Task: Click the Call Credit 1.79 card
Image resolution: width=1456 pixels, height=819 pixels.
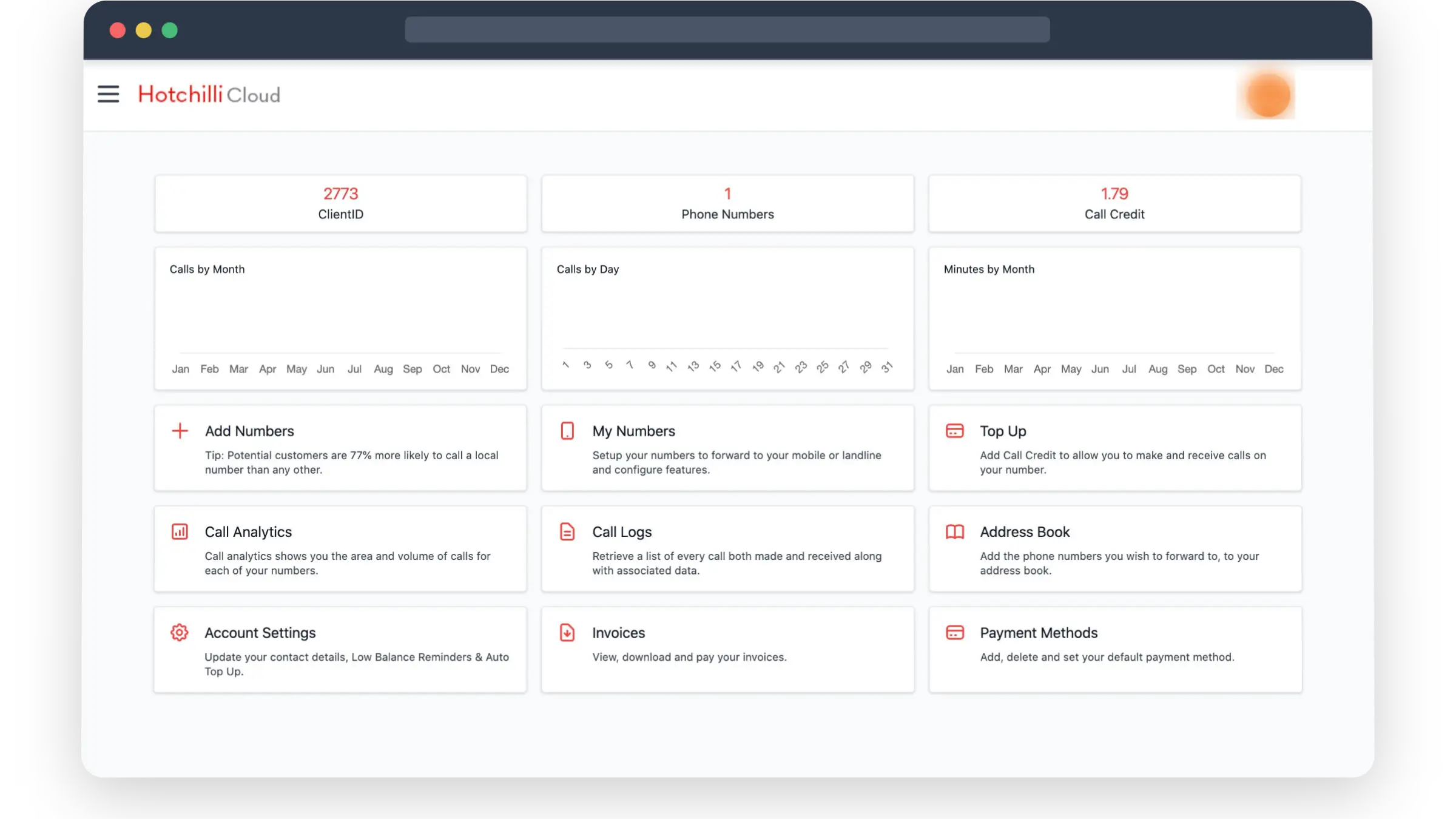Action: pos(1114,204)
